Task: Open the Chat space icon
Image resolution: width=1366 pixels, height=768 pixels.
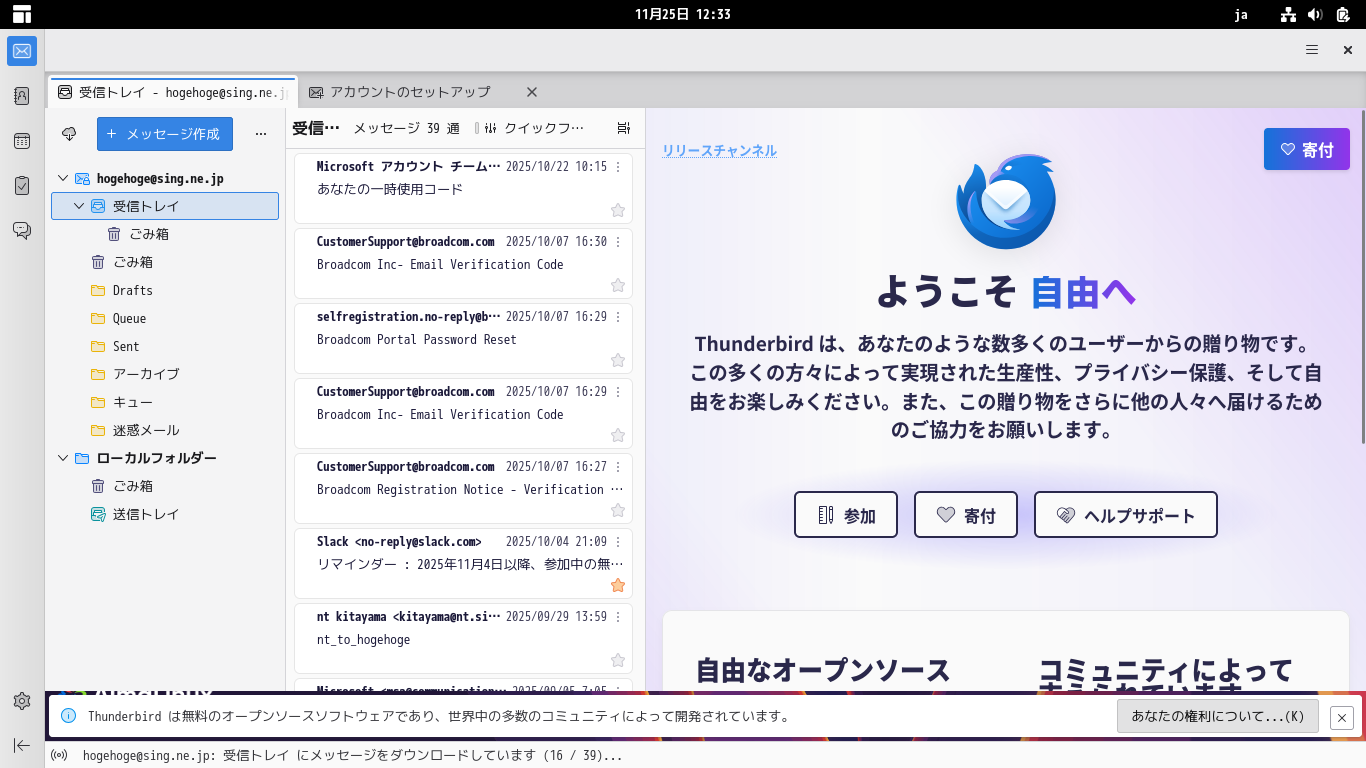Action: [22, 231]
